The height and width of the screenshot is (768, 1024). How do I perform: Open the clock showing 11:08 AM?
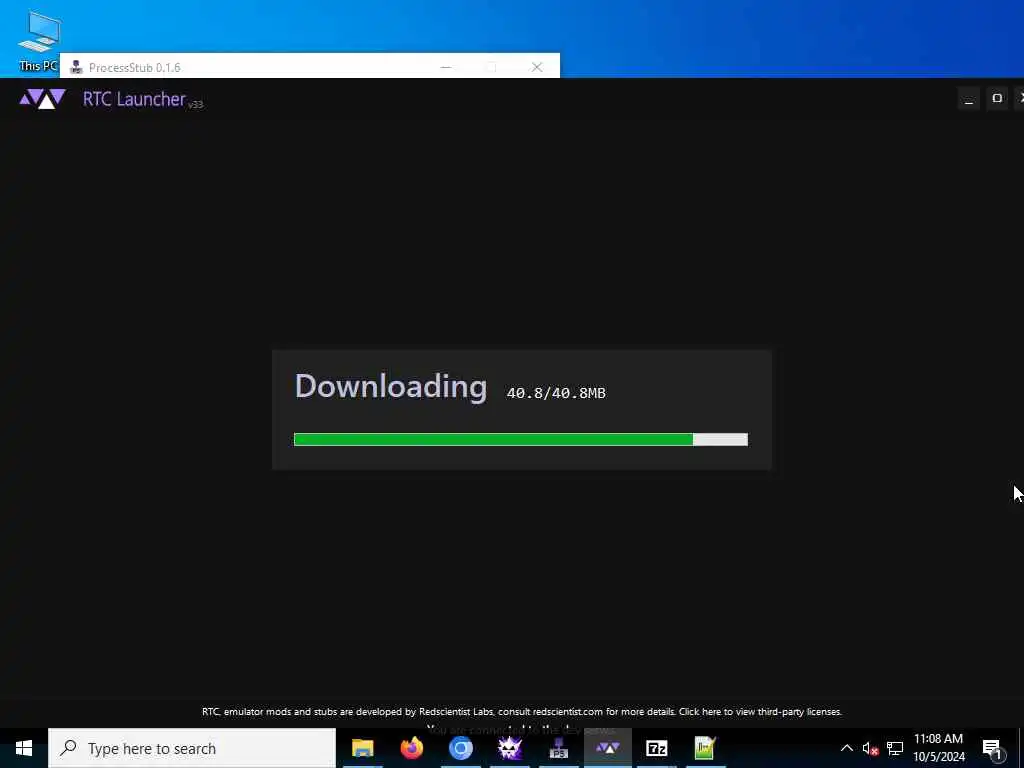(x=938, y=748)
